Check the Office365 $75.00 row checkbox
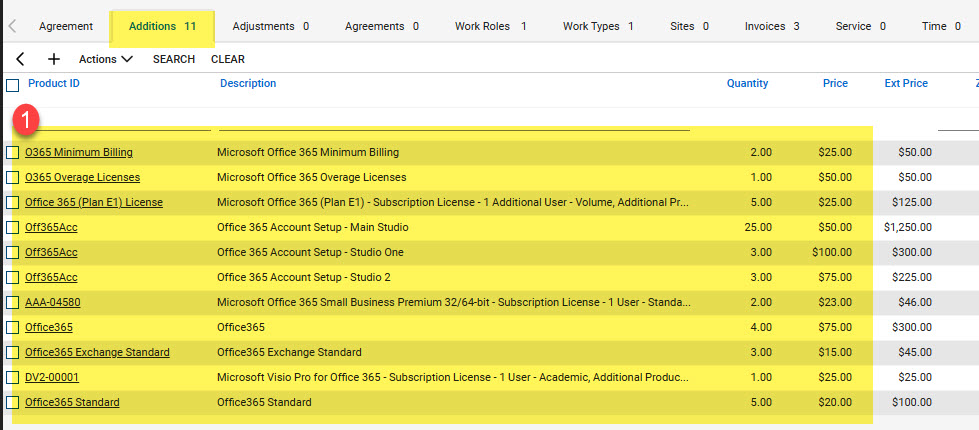The height and width of the screenshot is (430, 979). (x=12, y=327)
